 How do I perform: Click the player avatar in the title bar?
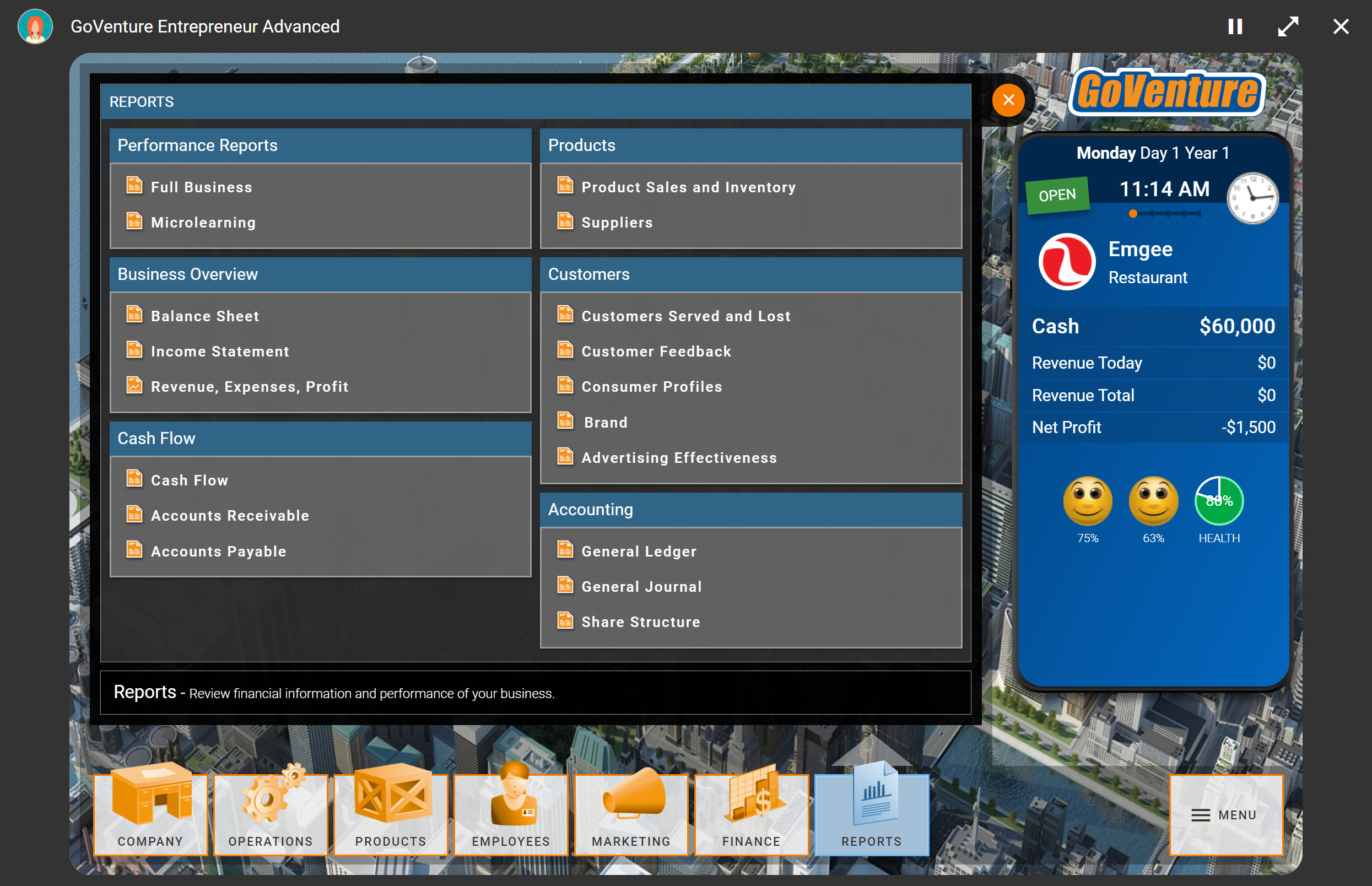pyautogui.click(x=35, y=26)
